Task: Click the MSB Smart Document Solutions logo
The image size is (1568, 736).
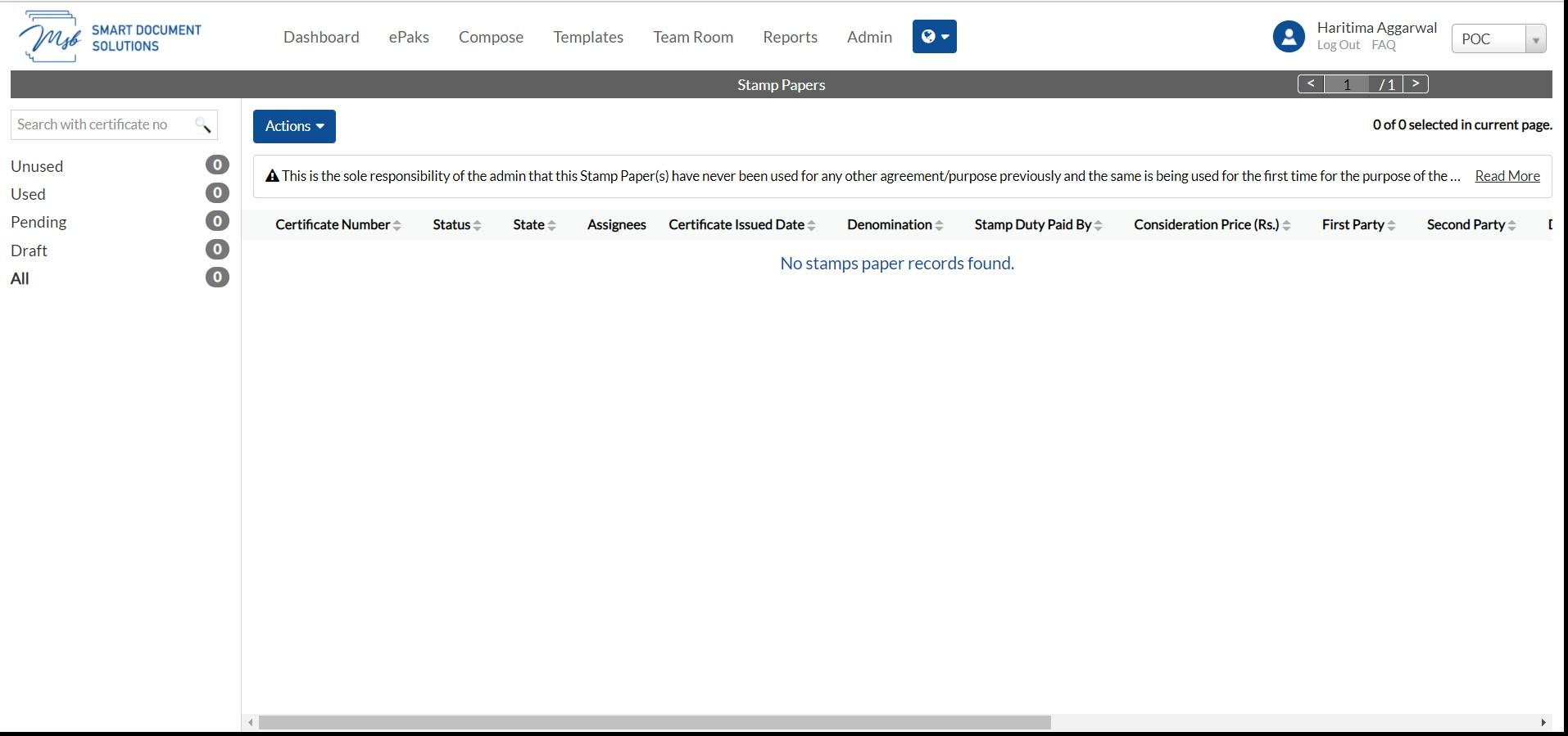Action: pyautogui.click(x=110, y=37)
